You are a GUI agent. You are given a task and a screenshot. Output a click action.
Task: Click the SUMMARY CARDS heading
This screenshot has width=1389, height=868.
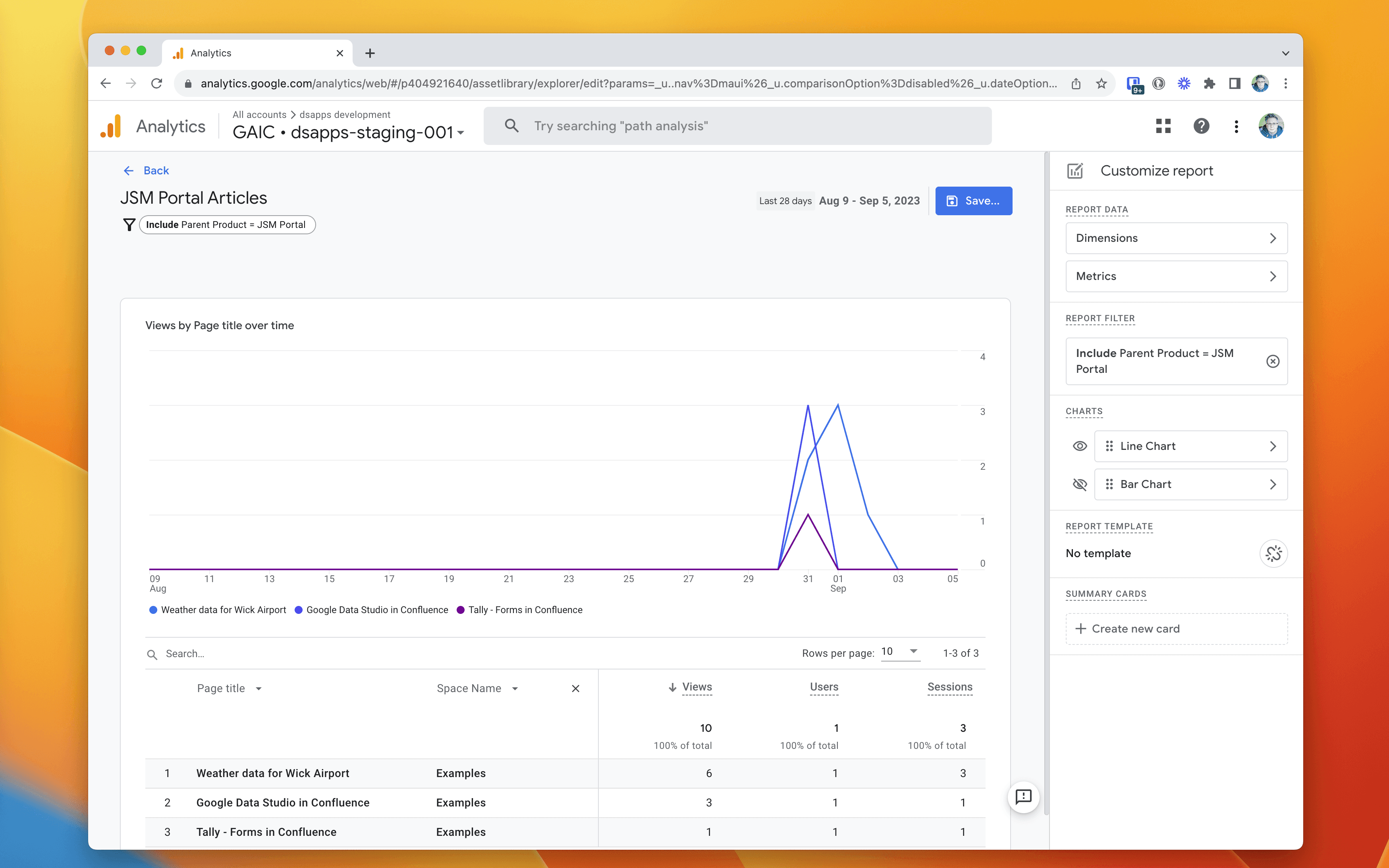click(x=1105, y=594)
